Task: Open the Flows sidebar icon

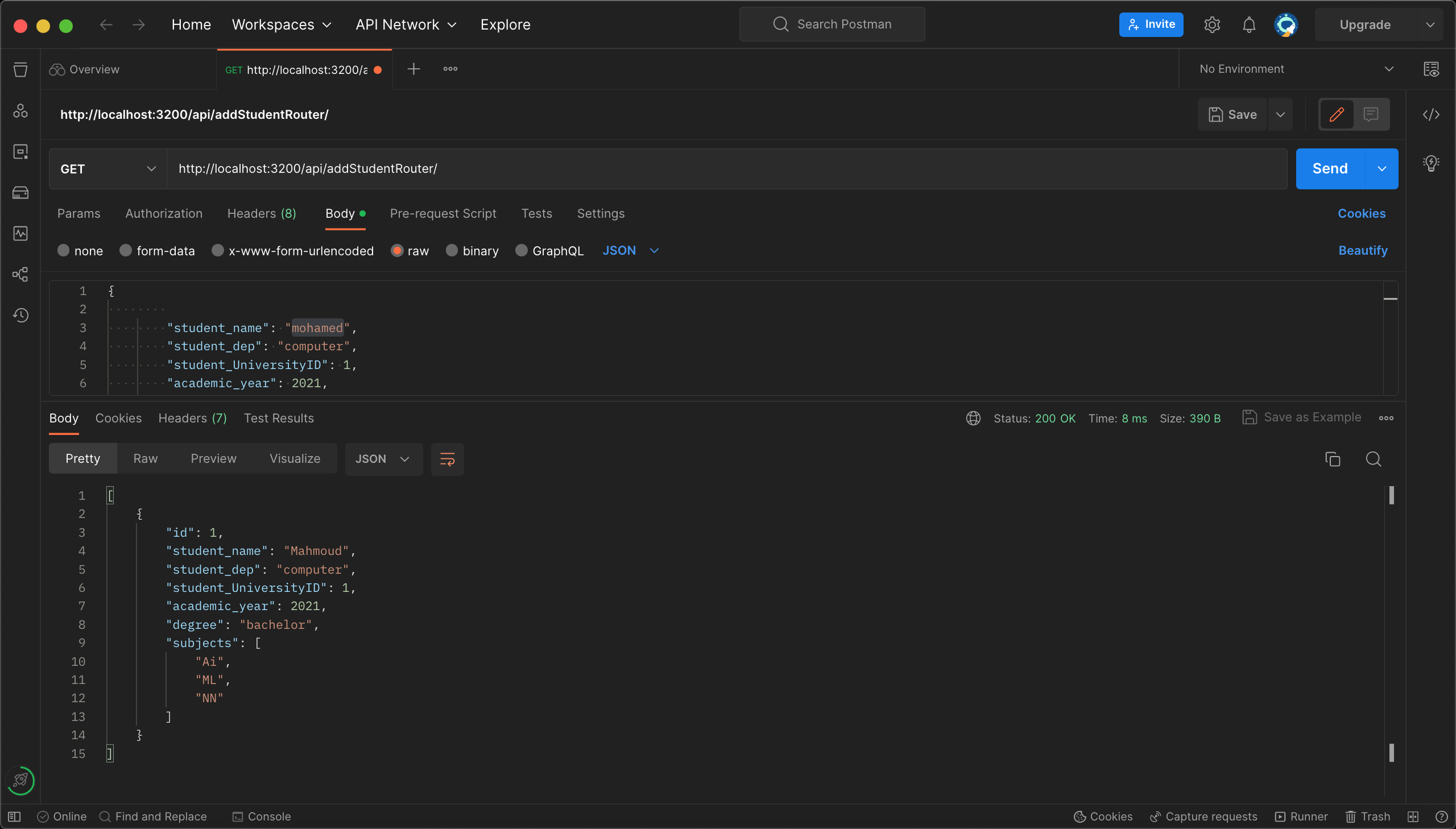Action: coord(20,275)
